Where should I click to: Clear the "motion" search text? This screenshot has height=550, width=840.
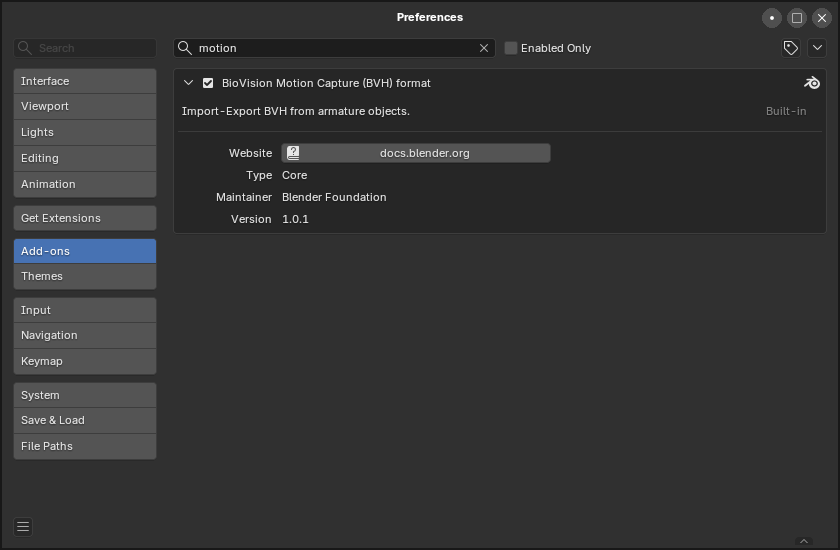(x=484, y=48)
